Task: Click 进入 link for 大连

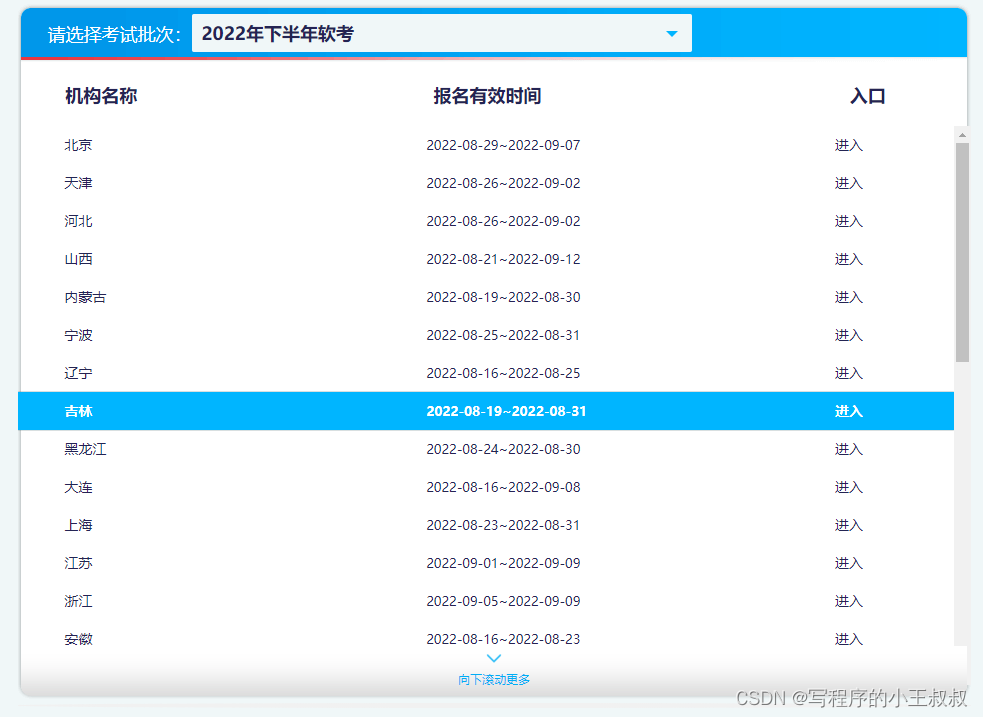Action: point(848,488)
